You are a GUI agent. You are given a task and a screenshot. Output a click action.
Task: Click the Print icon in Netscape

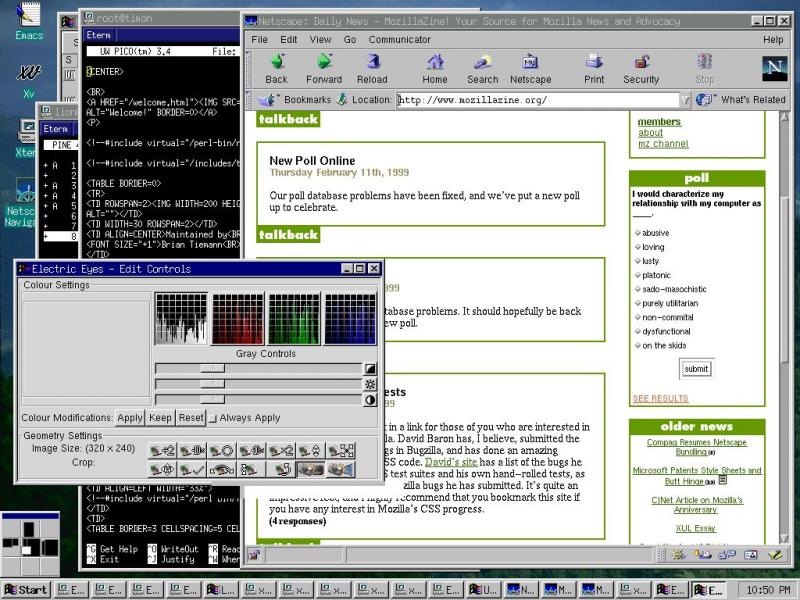pyautogui.click(x=594, y=67)
